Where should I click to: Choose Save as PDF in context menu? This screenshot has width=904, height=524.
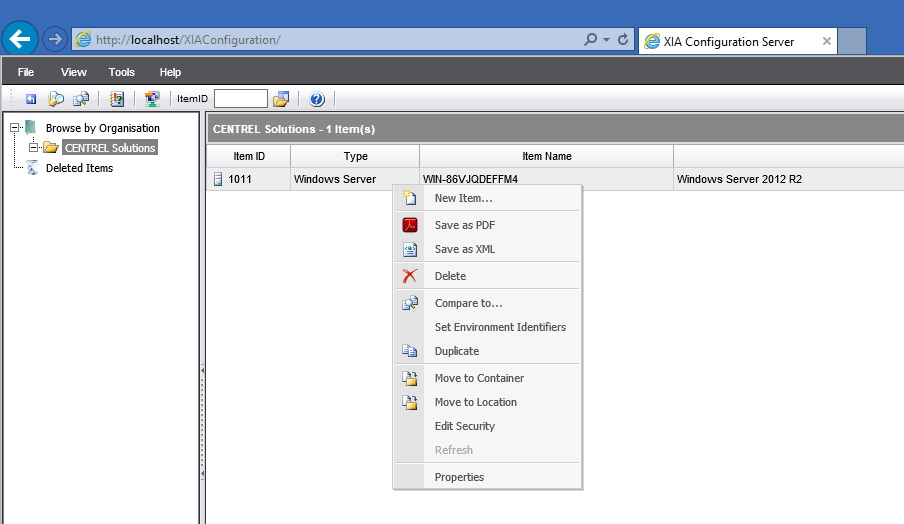487,225
